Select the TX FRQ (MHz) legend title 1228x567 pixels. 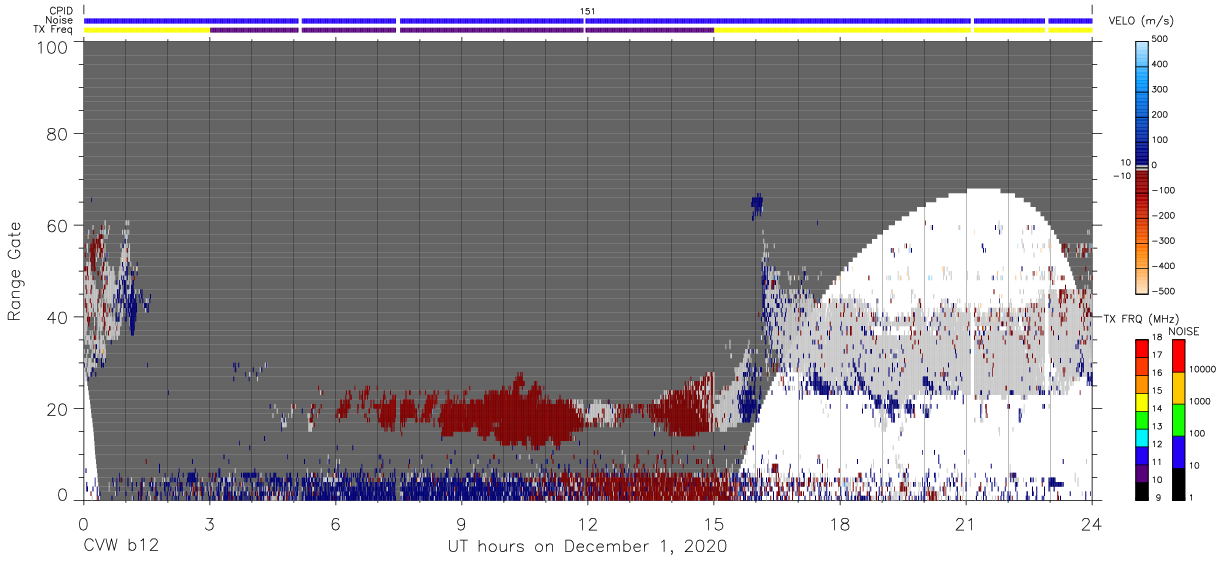click(x=1140, y=319)
